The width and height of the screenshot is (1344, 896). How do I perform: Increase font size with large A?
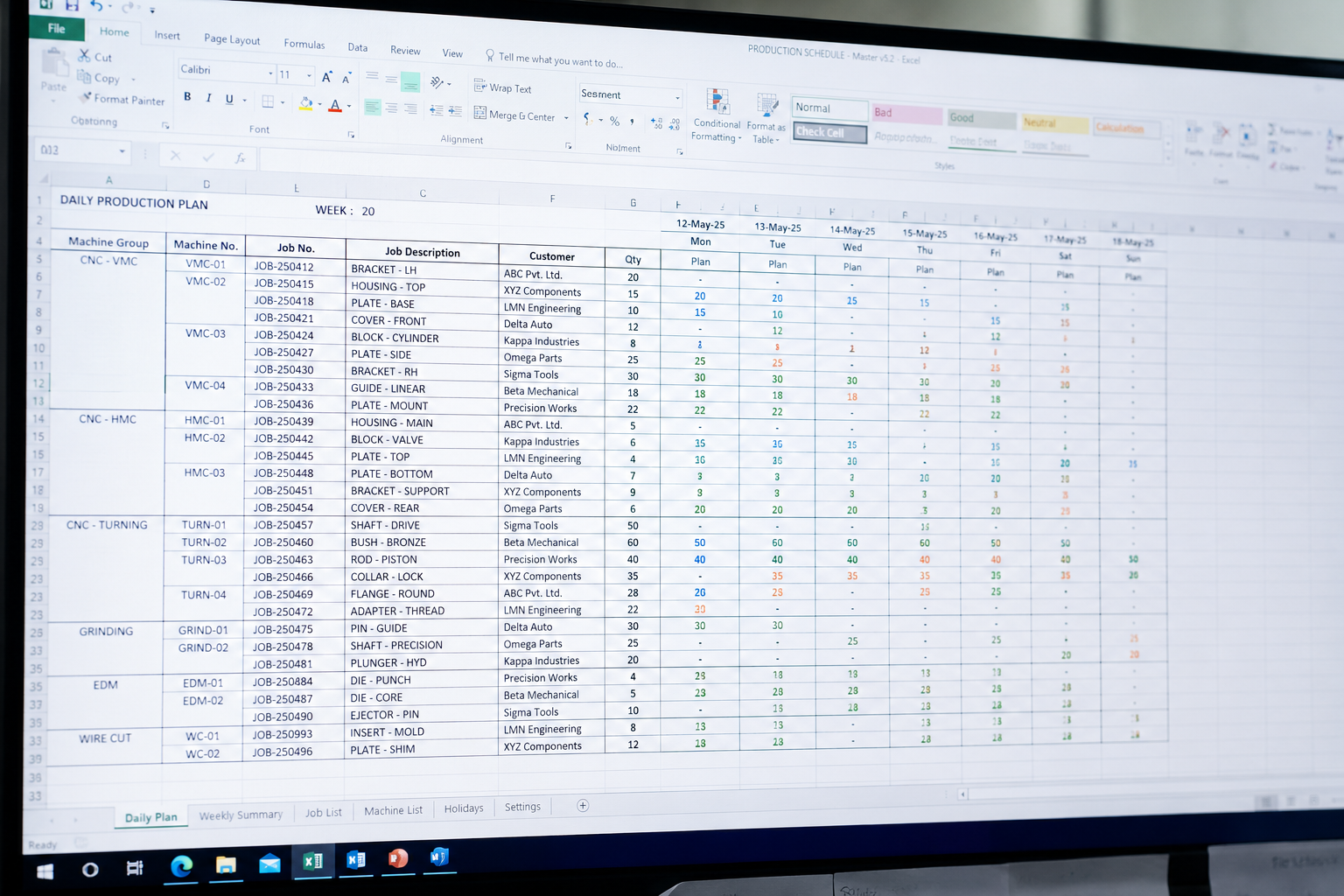(326, 77)
